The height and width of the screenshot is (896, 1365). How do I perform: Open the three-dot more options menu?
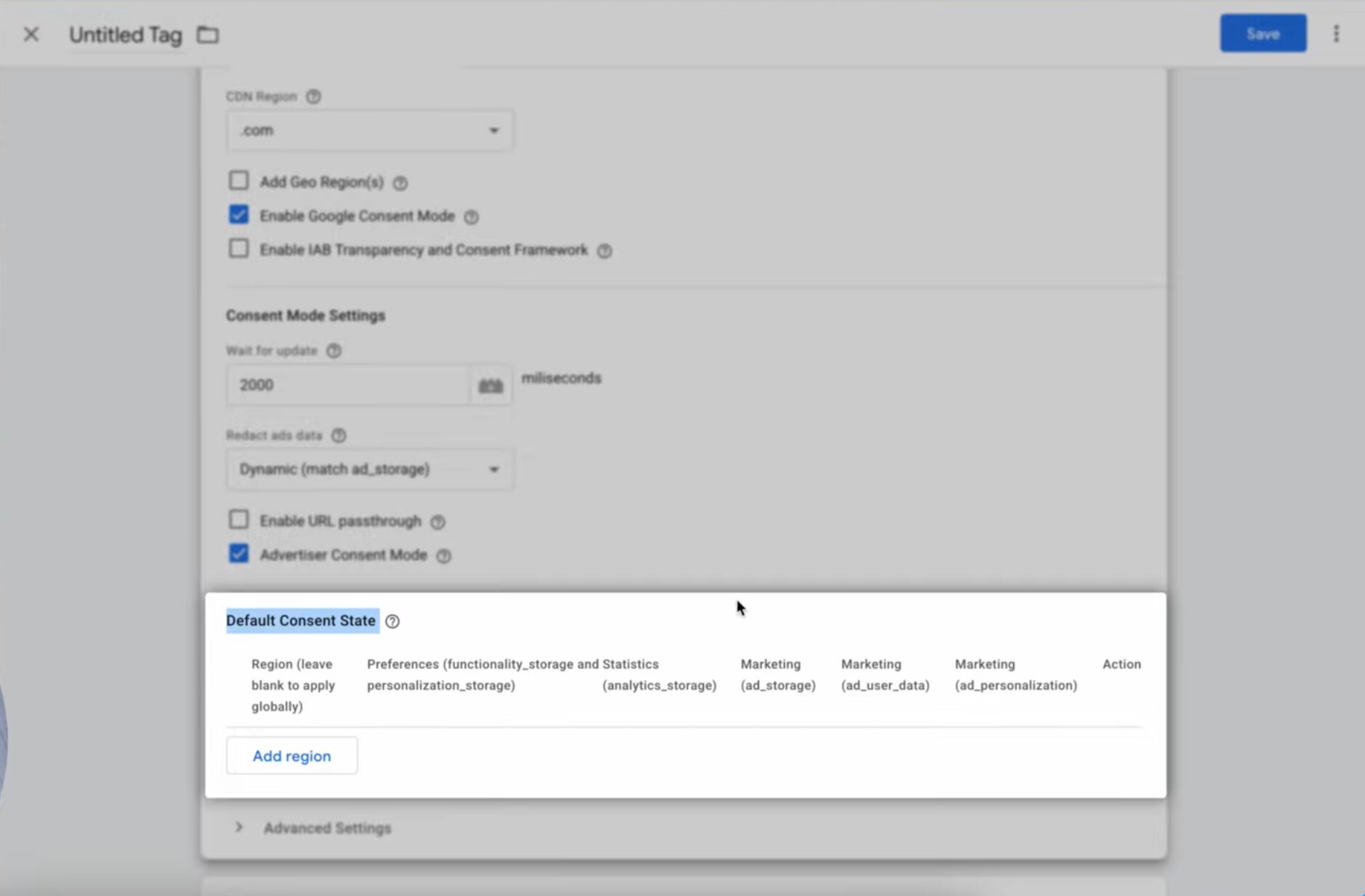(x=1336, y=33)
